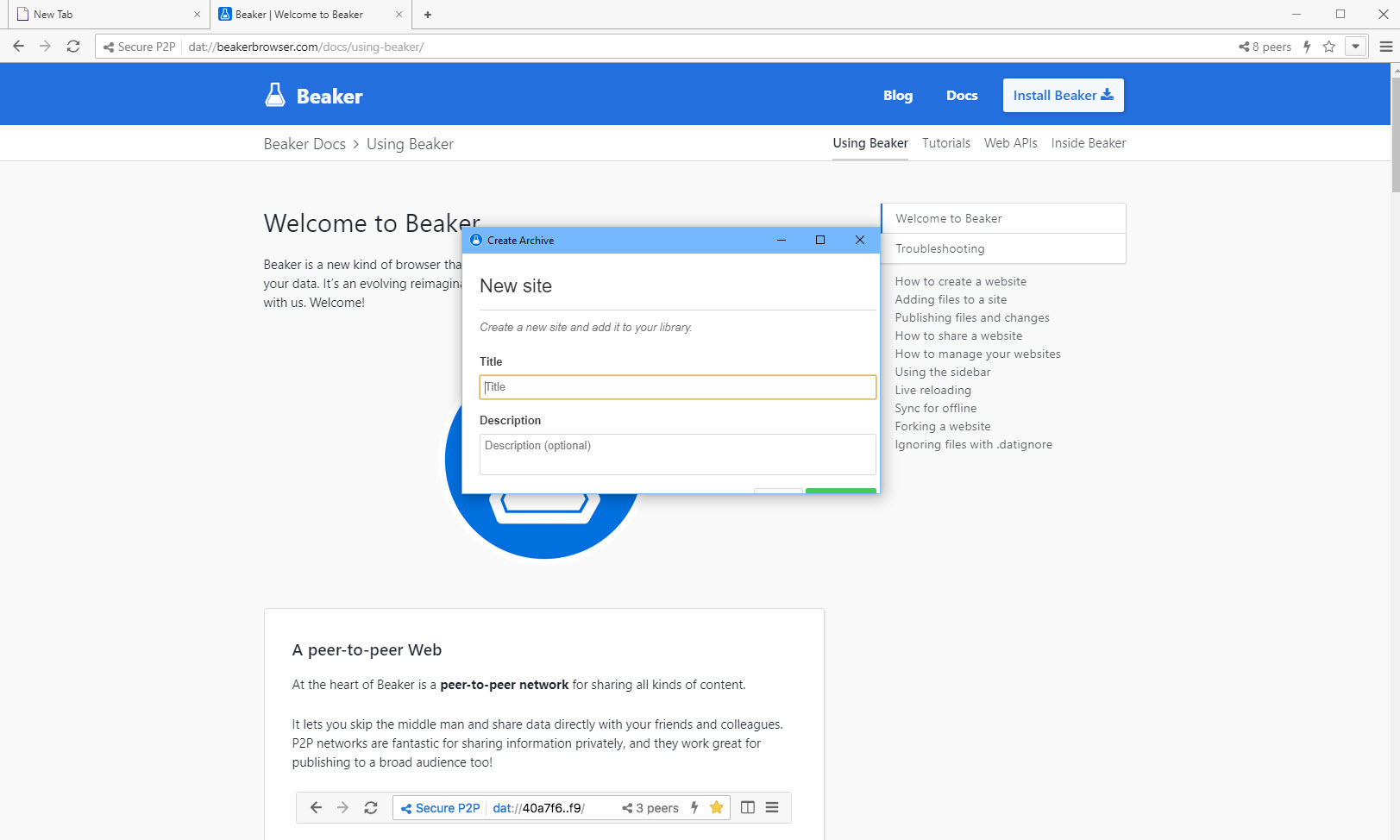Viewport: 1400px width, 840px height.
Task: Focus the Title input field
Action: (x=678, y=387)
